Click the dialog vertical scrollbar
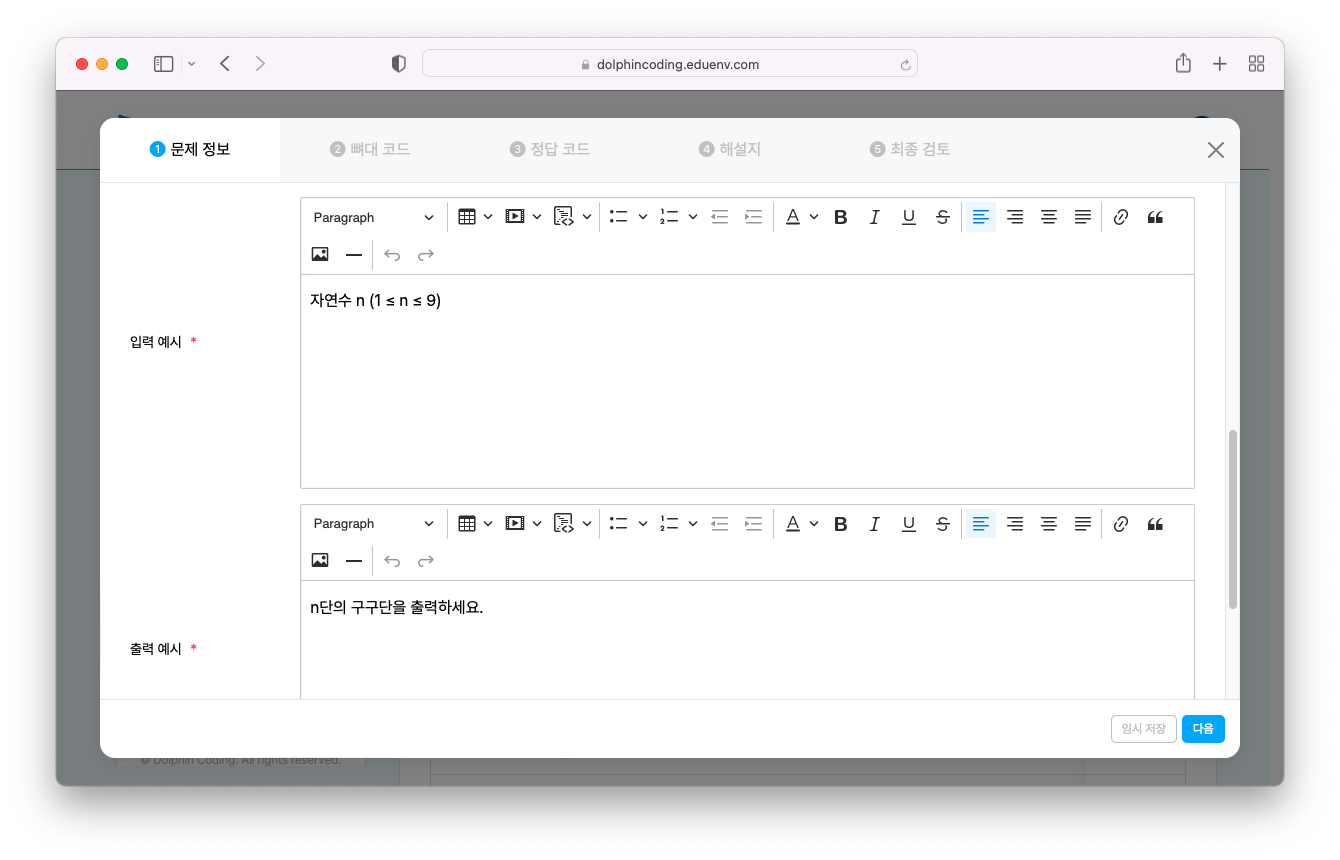Viewport: 1340px width, 860px height. click(x=1233, y=520)
